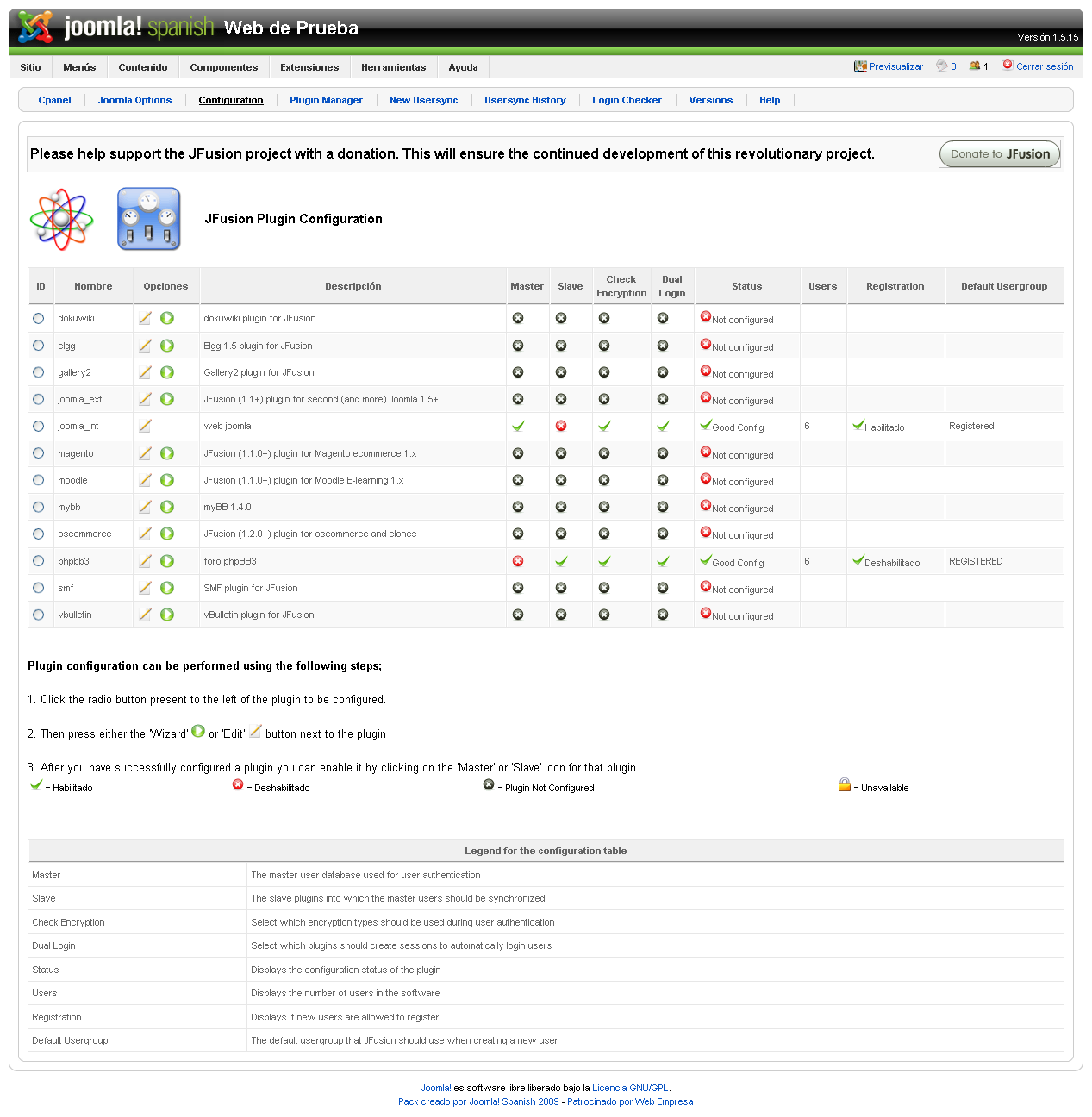Start the wizard icon for vbulletin
This screenshot has height=1117, width=1092.
pyautogui.click(x=167, y=615)
